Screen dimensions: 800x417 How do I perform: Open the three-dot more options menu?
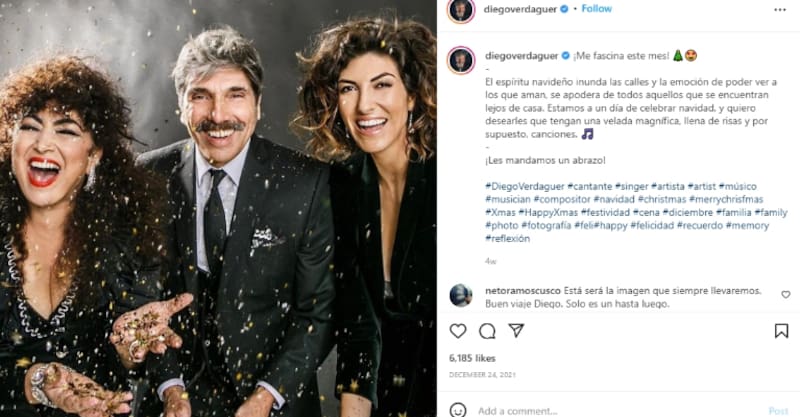coord(780,9)
